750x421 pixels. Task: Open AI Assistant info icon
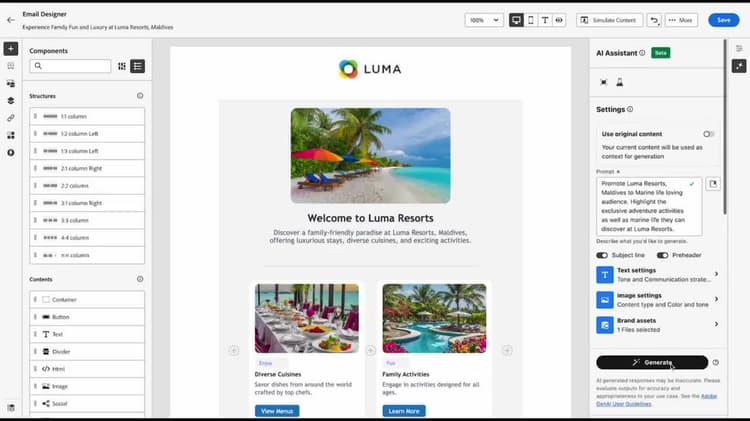(642, 53)
